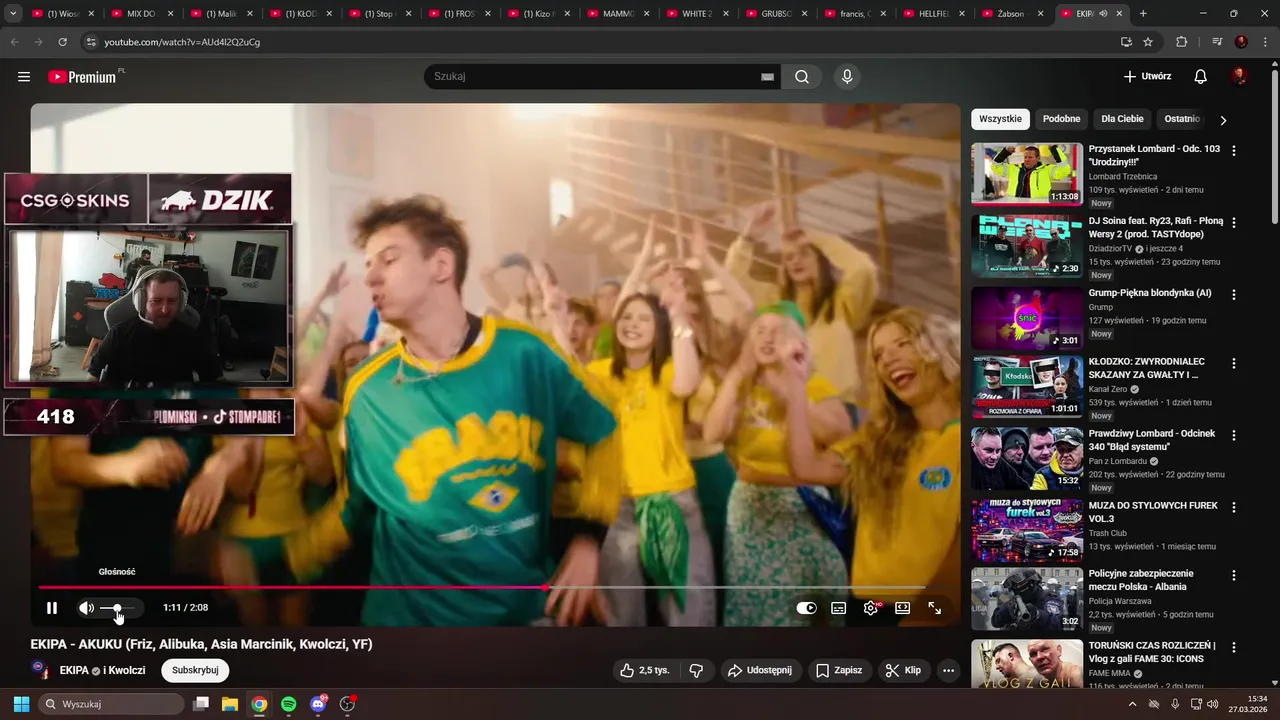Open options for MUZA DO STYLOWYCH FUREK
Viewport: 1280px width, 720px height.
tap(1234, 508)
